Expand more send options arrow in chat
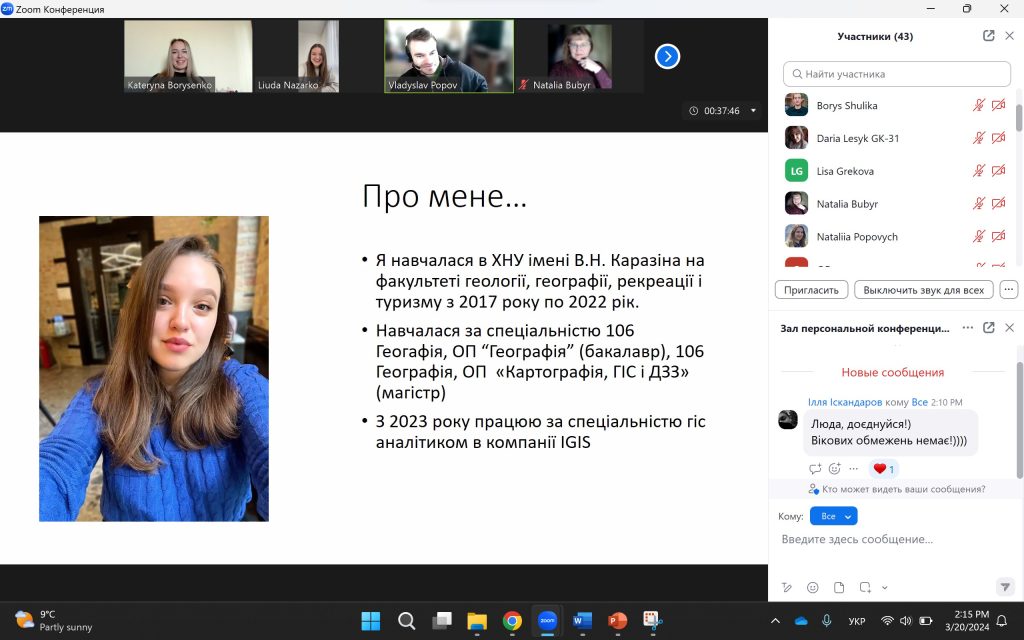This screenshot has width=1024, height=640. [884, 588]
